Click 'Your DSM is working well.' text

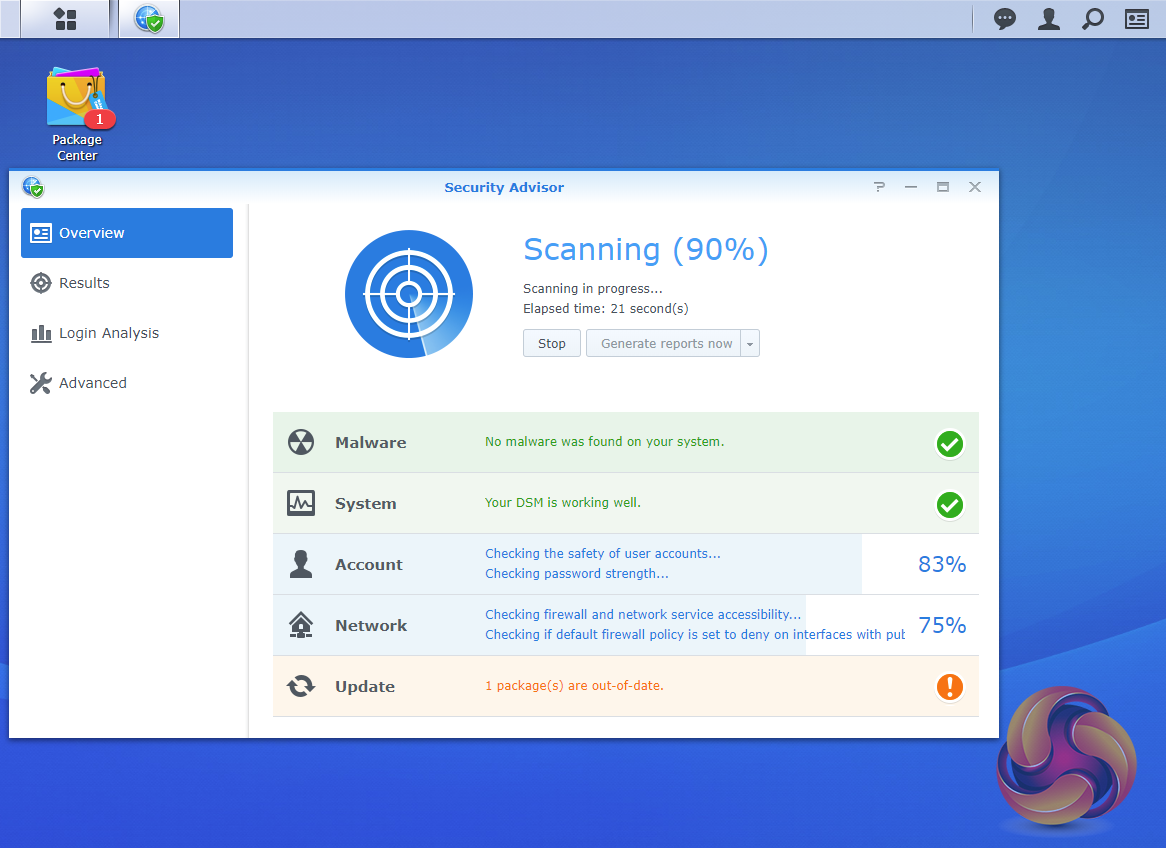(563, 503)
